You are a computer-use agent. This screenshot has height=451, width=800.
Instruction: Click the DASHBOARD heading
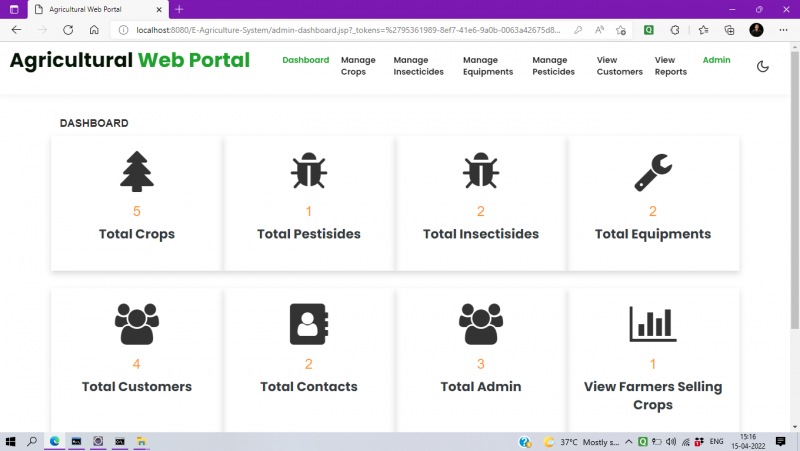click(94, 123)
